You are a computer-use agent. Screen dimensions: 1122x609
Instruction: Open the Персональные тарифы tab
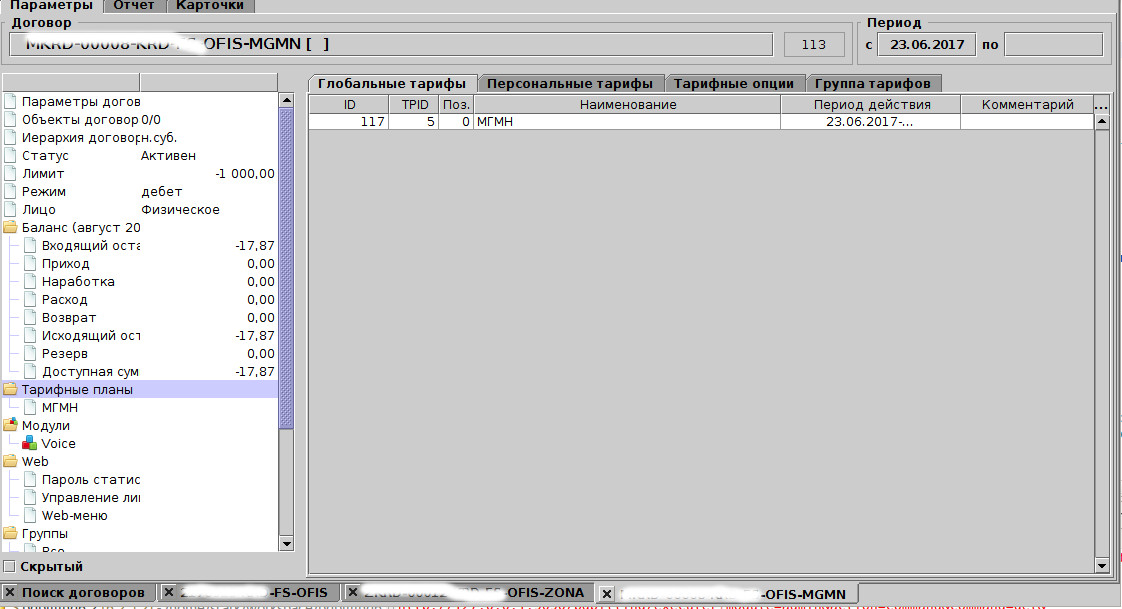pyautogui.click(x=570, y=83)
